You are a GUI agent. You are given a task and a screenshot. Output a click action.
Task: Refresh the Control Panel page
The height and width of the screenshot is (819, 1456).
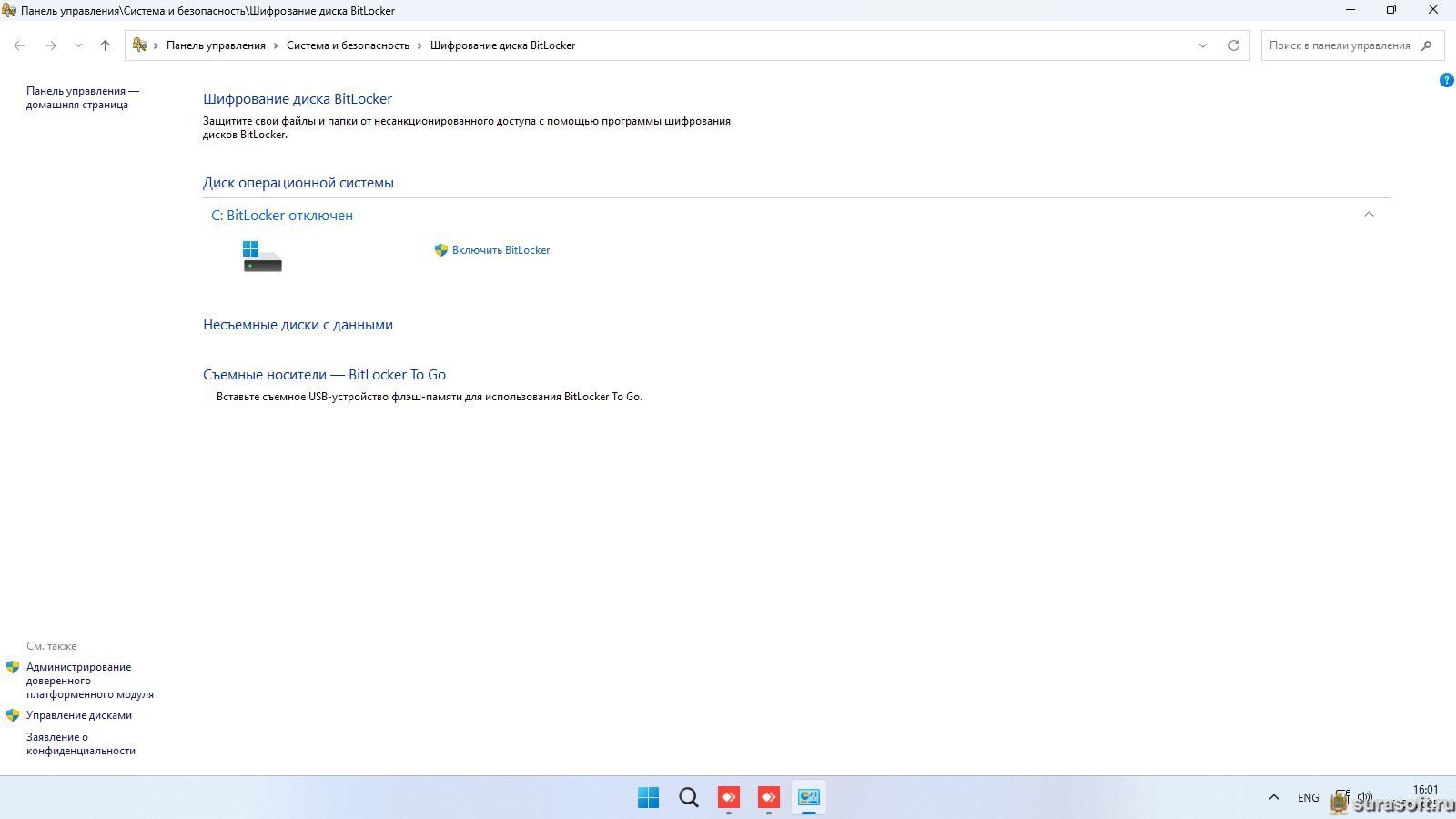pos(1234,45)
